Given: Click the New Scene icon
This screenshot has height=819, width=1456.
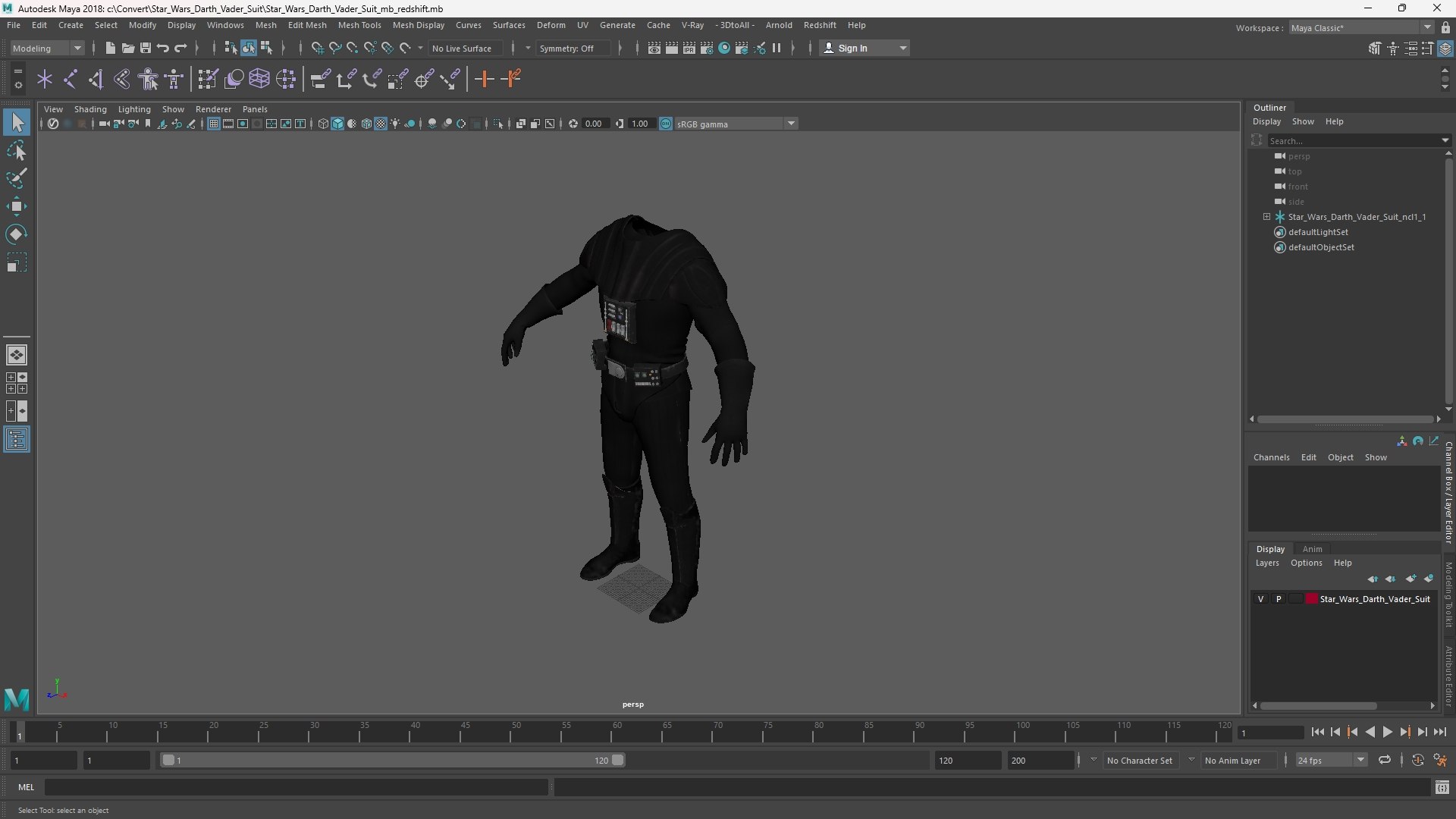Looking at the screenshot, I should click(110, 48).
